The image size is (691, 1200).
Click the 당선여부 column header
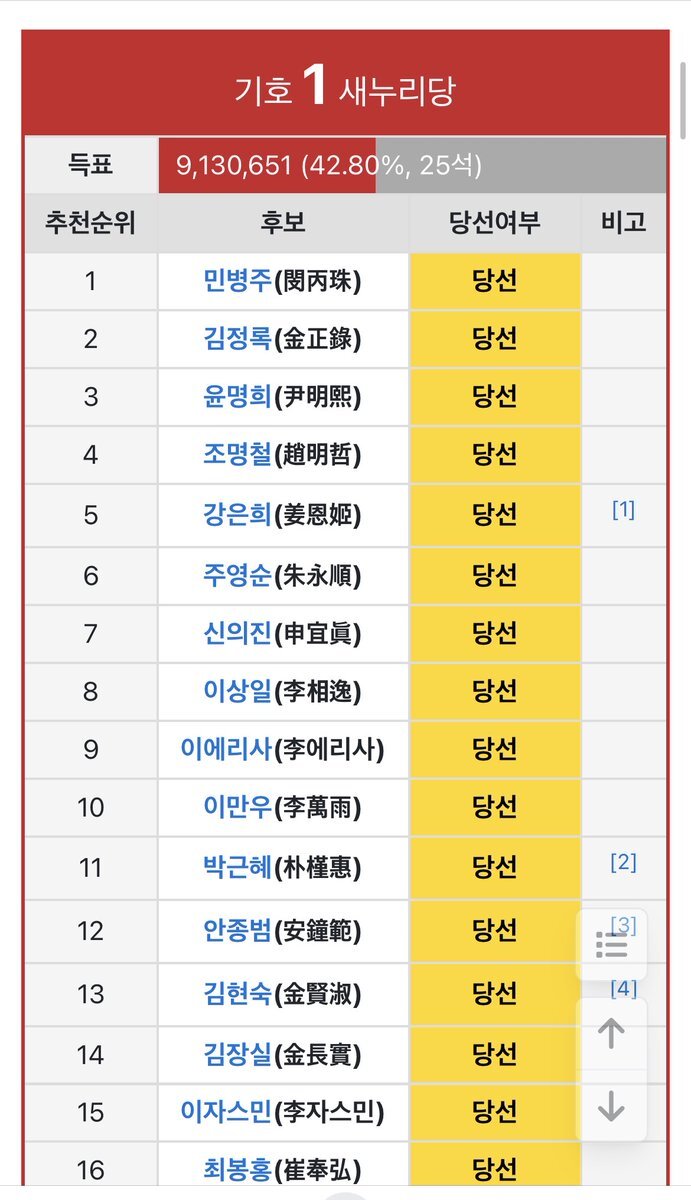pos(495,222)
